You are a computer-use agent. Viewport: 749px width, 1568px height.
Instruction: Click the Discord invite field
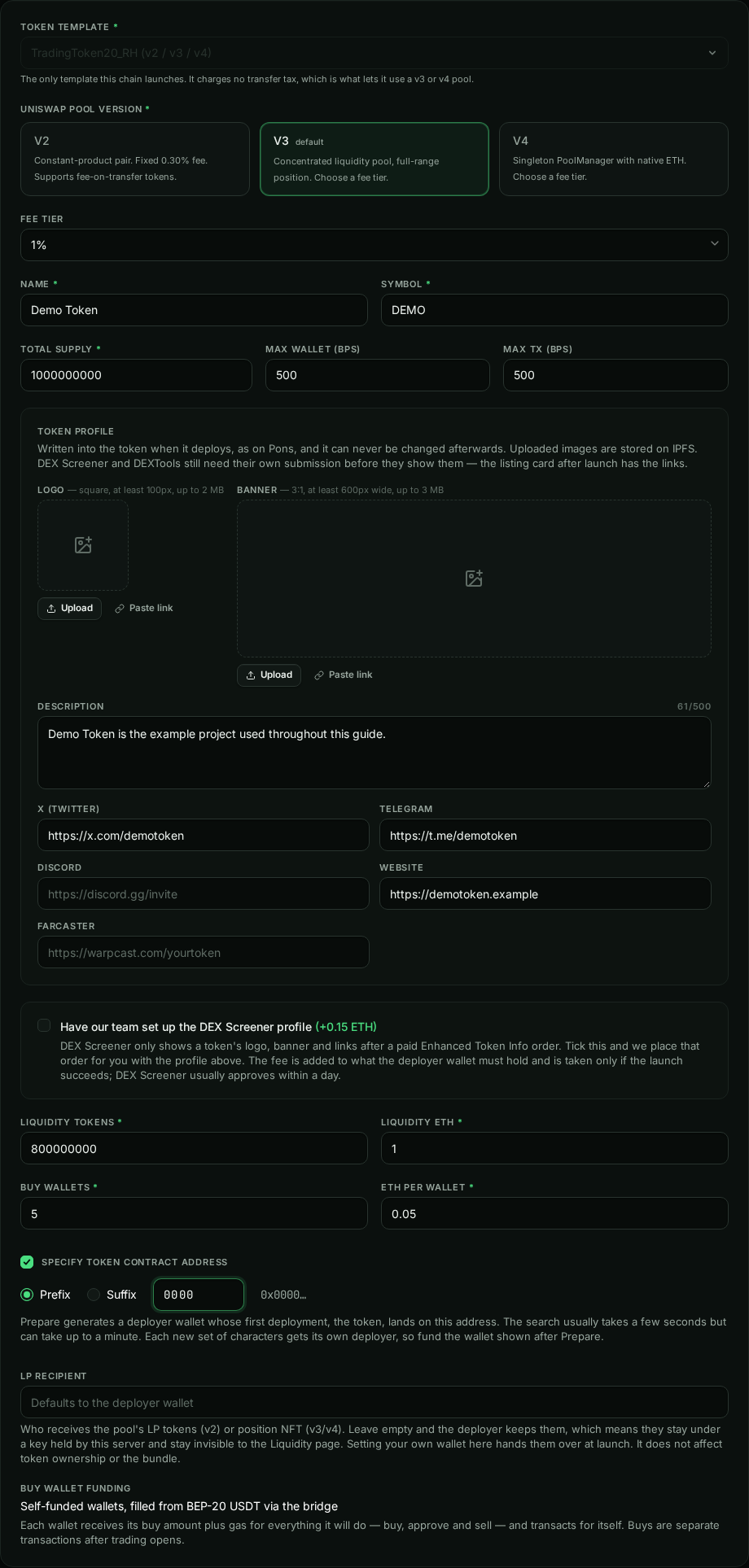[204, 894]
